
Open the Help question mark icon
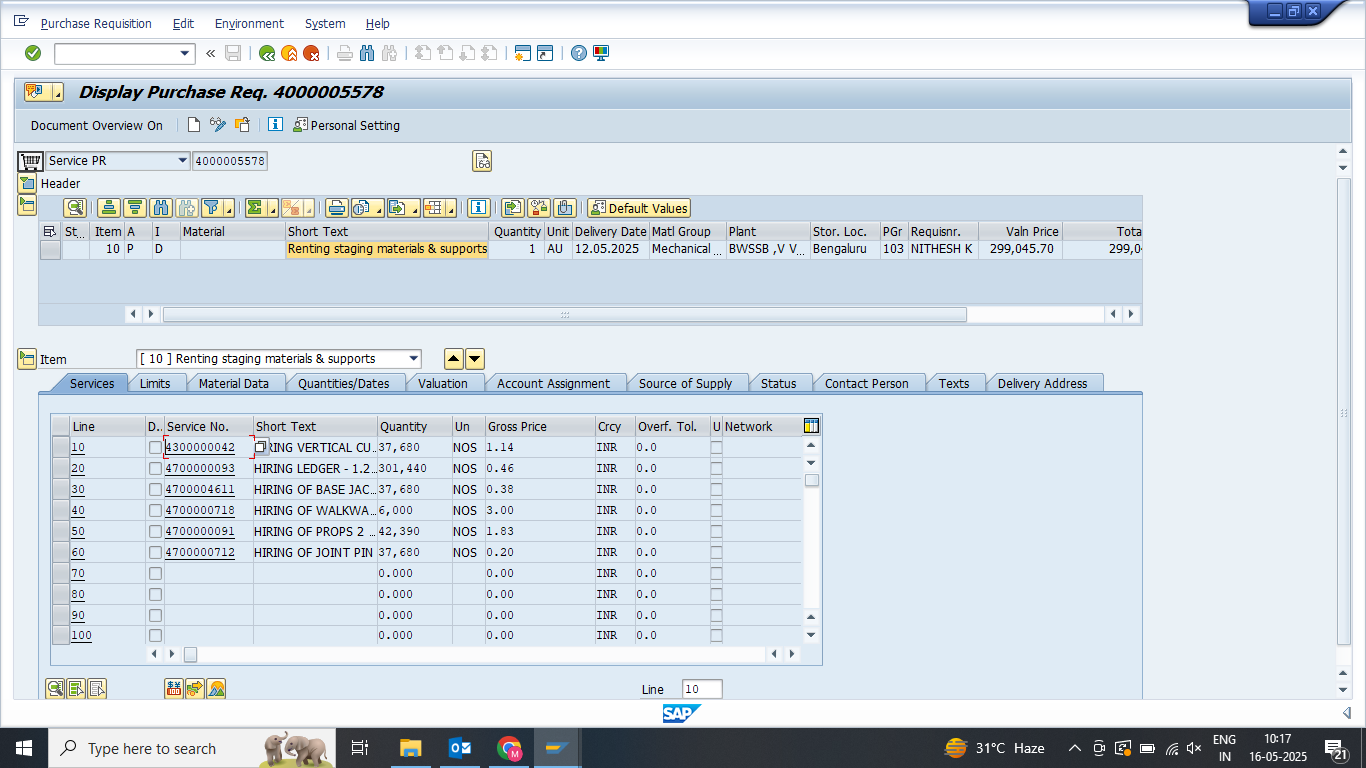coord(578,53)
